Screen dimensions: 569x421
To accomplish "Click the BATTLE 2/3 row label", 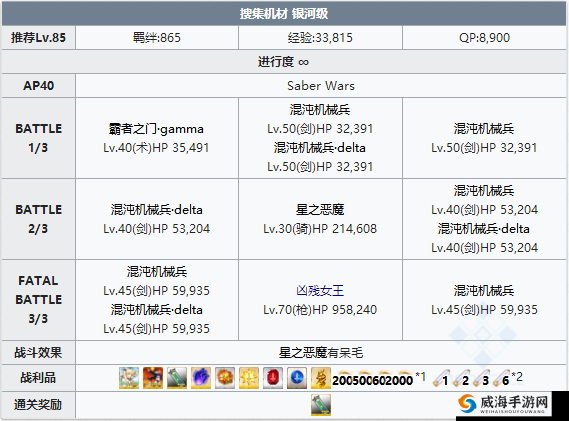I will 38,219.
